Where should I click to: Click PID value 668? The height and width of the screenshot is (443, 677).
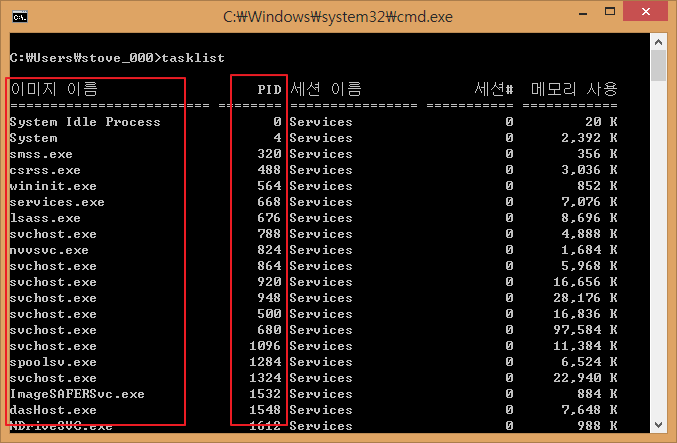click(x=269, y=202)
